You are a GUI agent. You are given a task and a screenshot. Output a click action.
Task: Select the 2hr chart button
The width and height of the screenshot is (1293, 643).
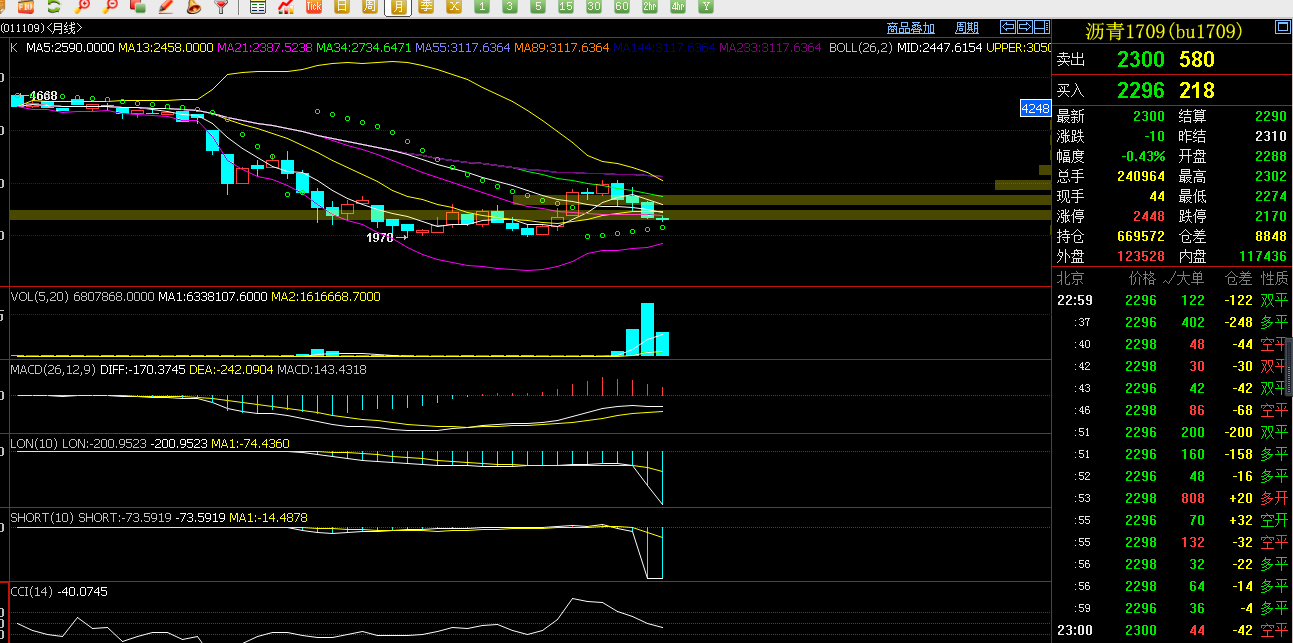[x=650, y=6]
